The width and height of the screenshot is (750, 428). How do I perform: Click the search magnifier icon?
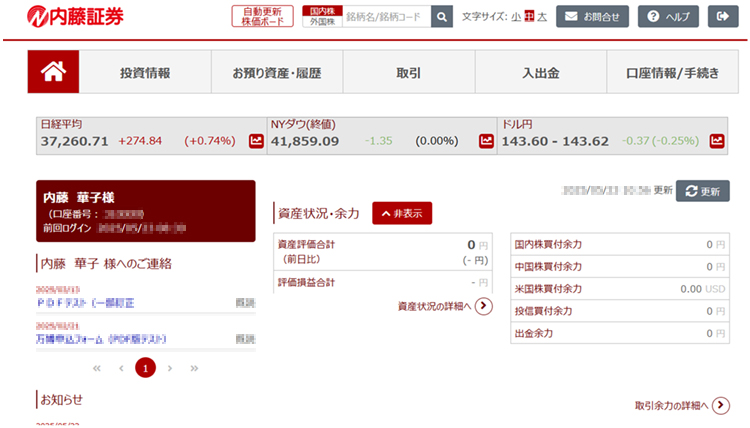(x=442, y=17)
